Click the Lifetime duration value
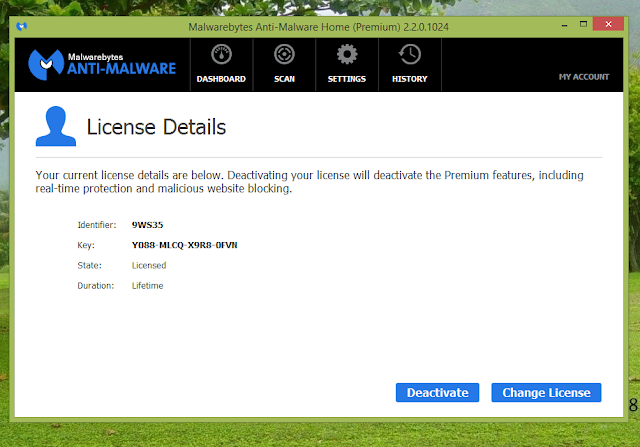 [148, 285]
